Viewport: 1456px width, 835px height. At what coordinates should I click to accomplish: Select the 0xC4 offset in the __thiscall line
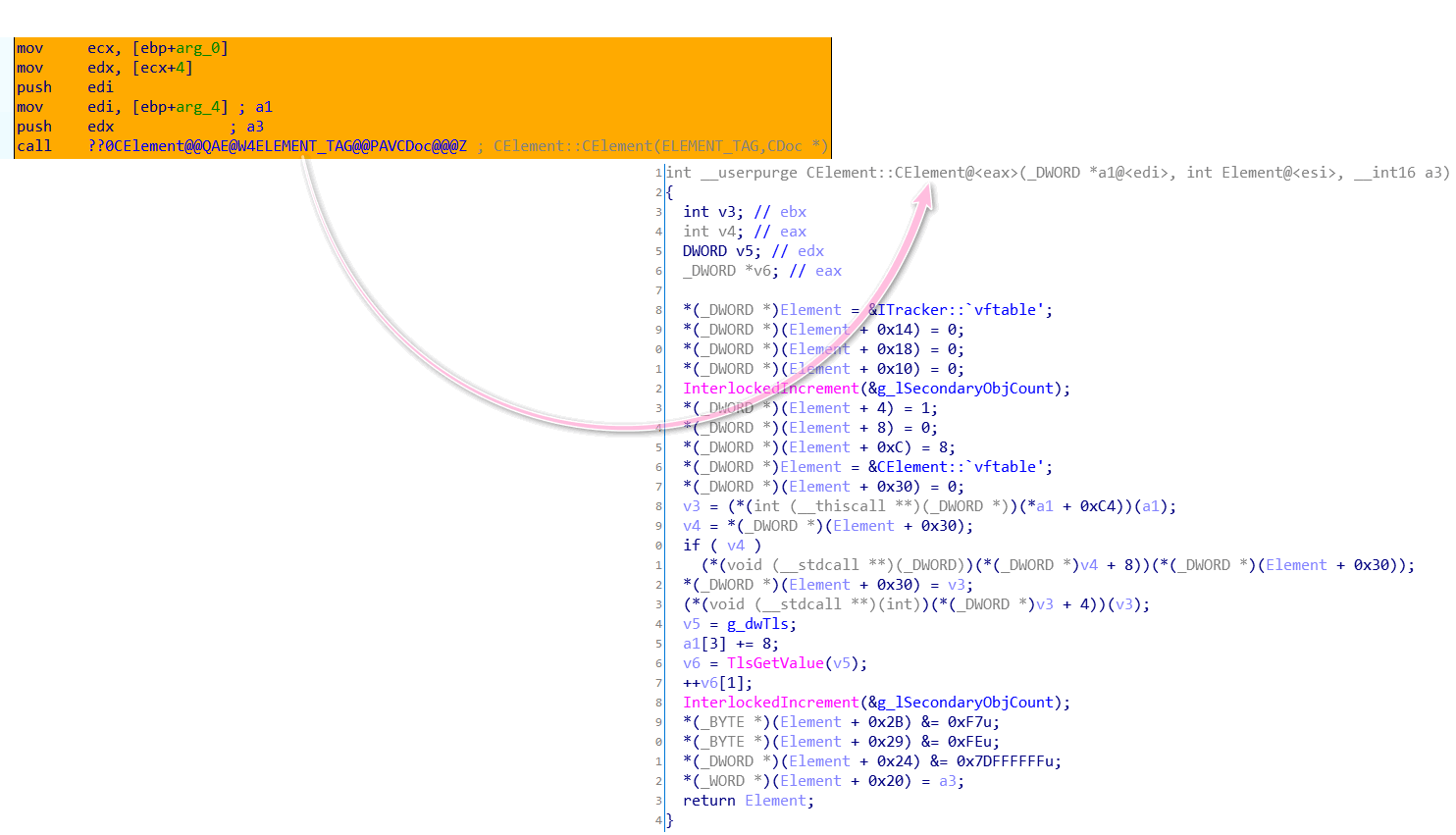pyautogui.click(x=1099, y=506)
